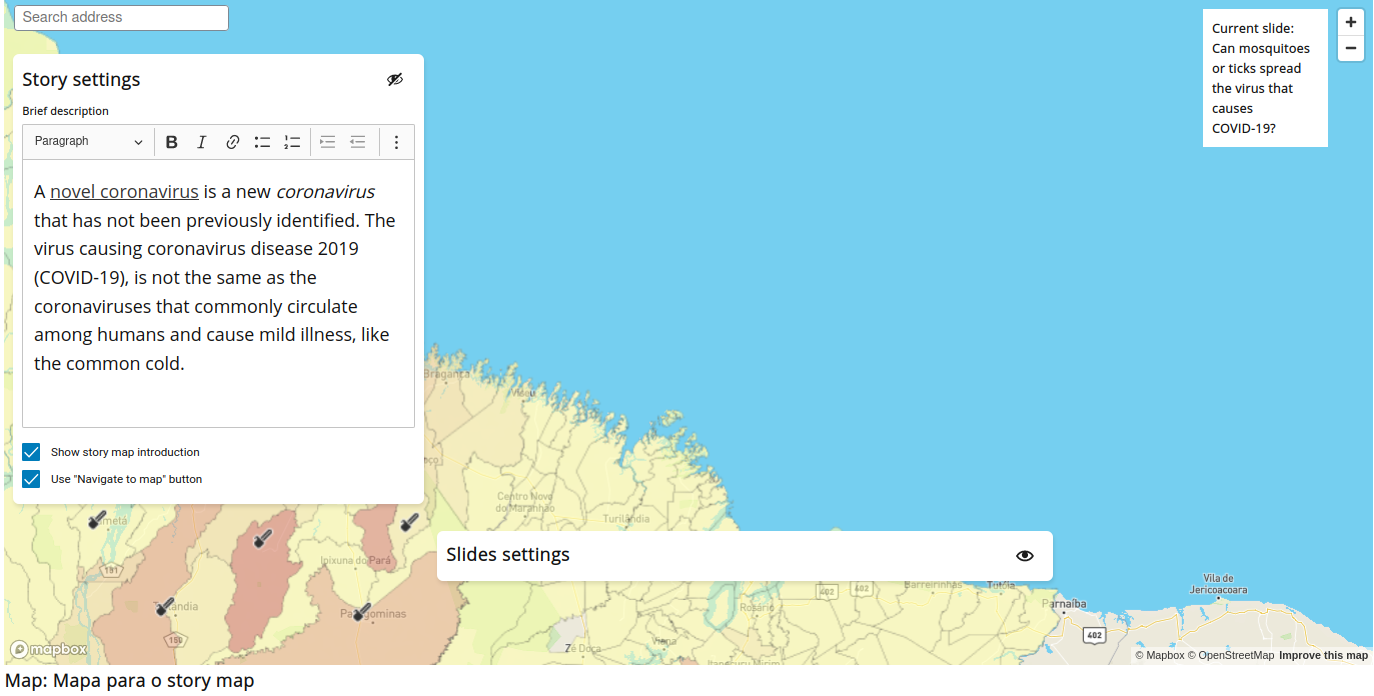Show more editor toolbar items
1374x696 pixels.
[x=396, y=142]
